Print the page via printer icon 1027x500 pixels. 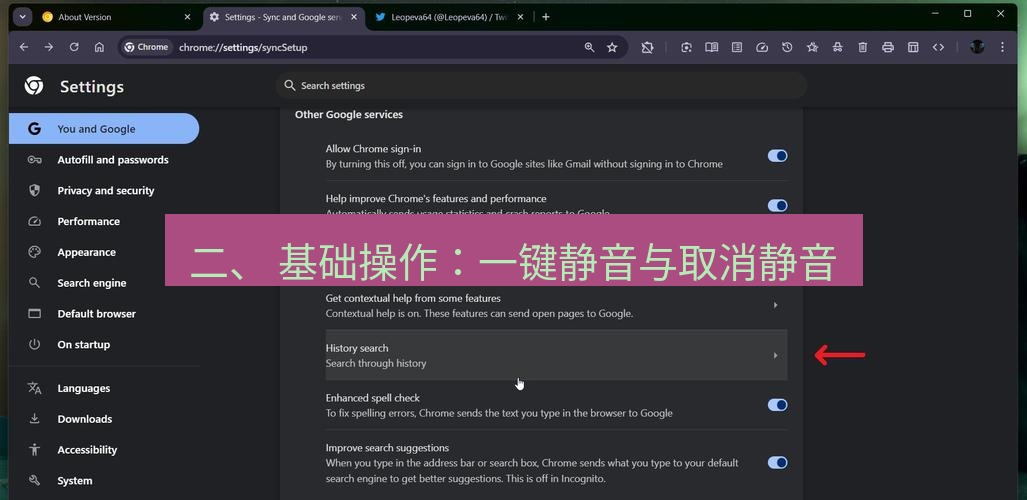coord(887,47)
